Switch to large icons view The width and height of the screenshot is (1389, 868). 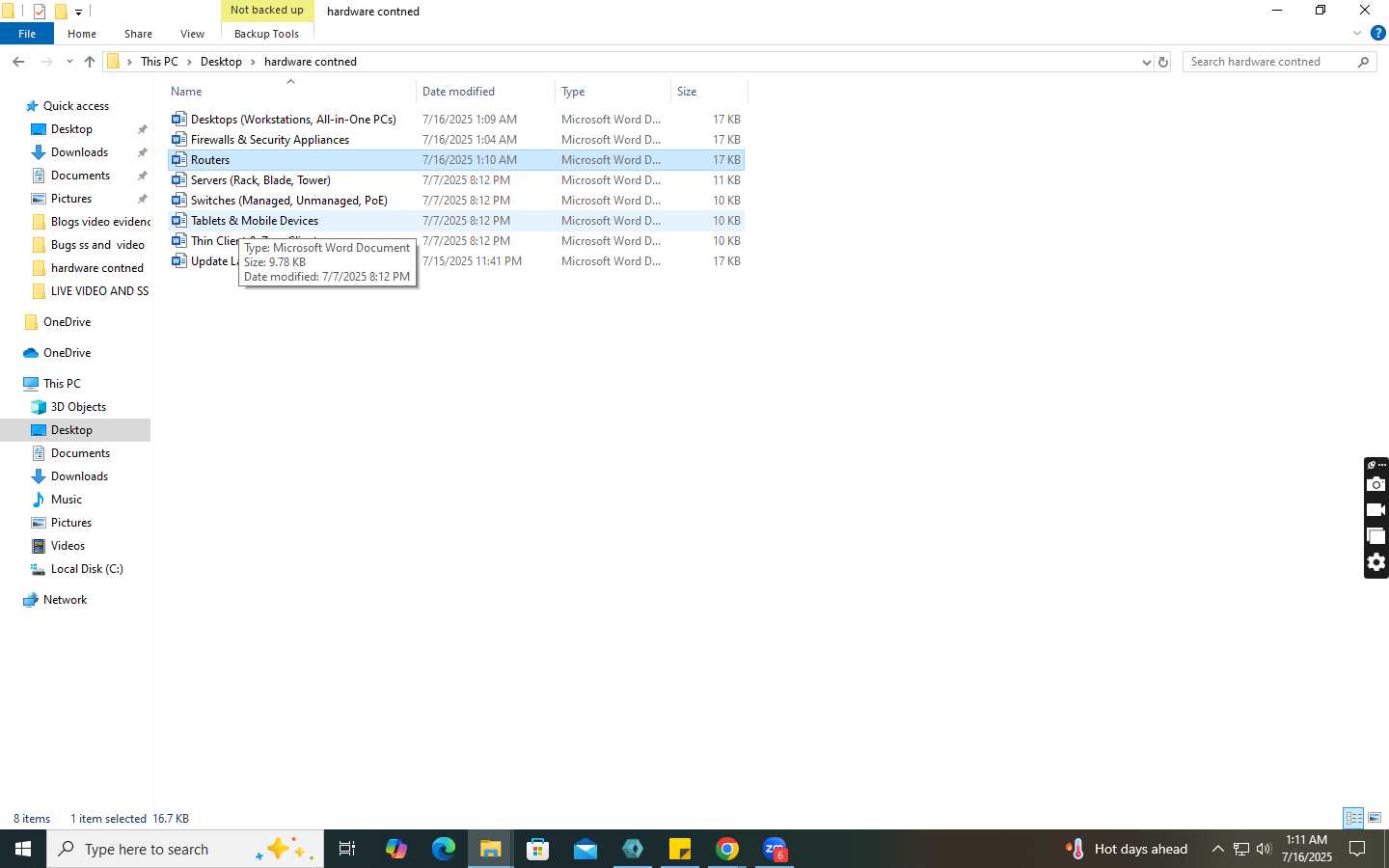pos(1375,818)
